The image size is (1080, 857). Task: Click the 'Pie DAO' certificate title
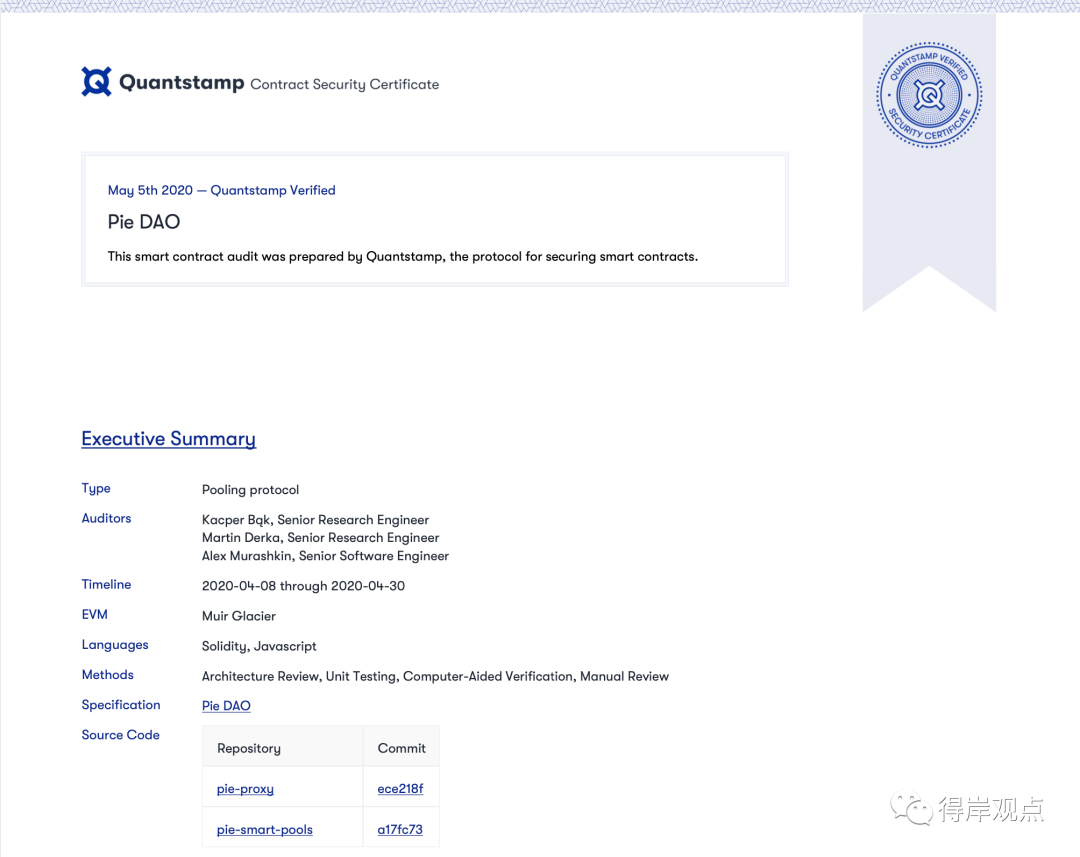click(144, 222)
